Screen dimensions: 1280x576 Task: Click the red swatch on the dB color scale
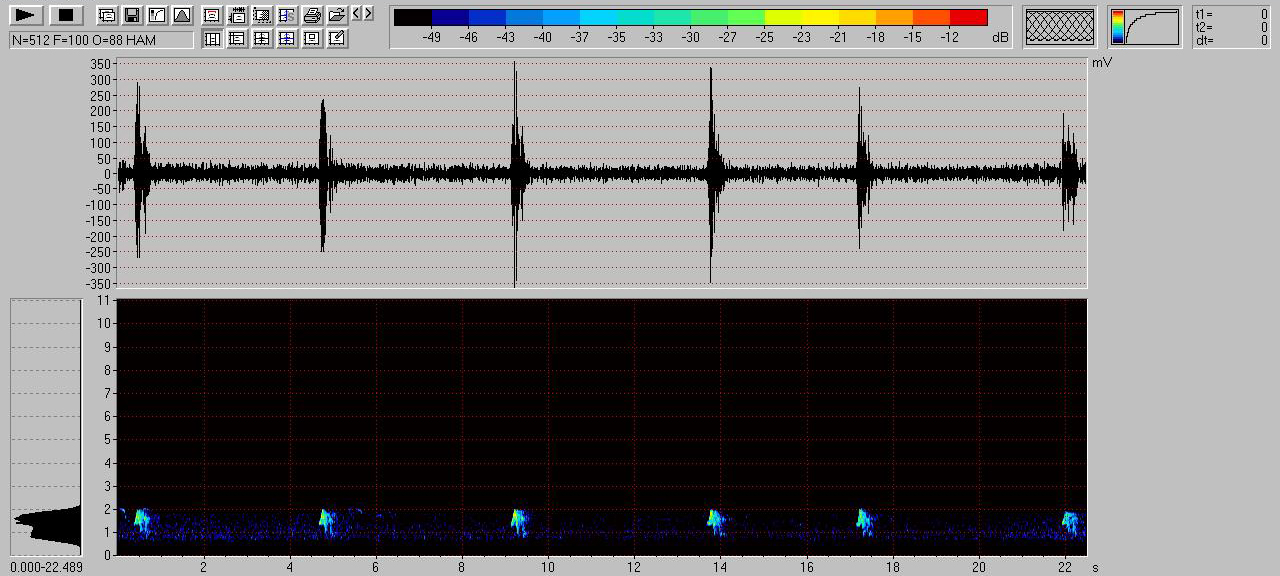(x=968, y=17)
